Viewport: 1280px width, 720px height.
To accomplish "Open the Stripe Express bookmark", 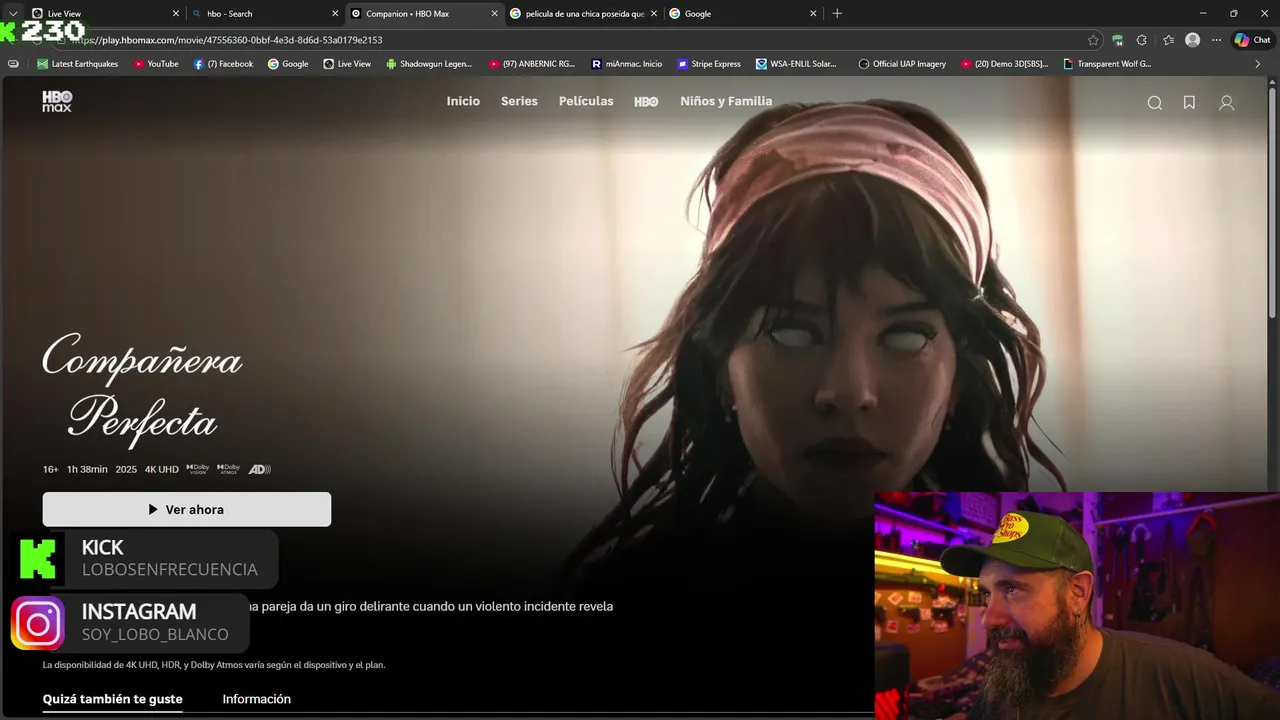I will [709, 64].
